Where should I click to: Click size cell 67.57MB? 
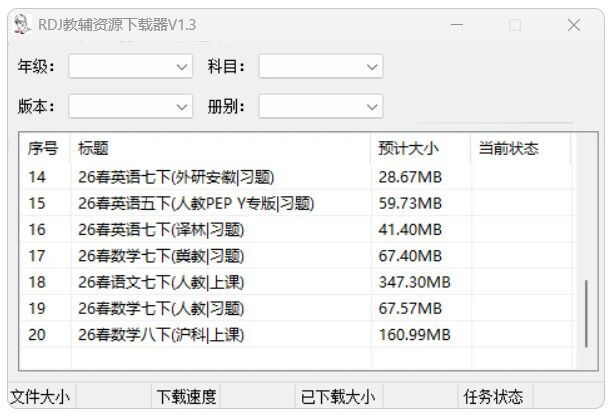pos(410,308)
